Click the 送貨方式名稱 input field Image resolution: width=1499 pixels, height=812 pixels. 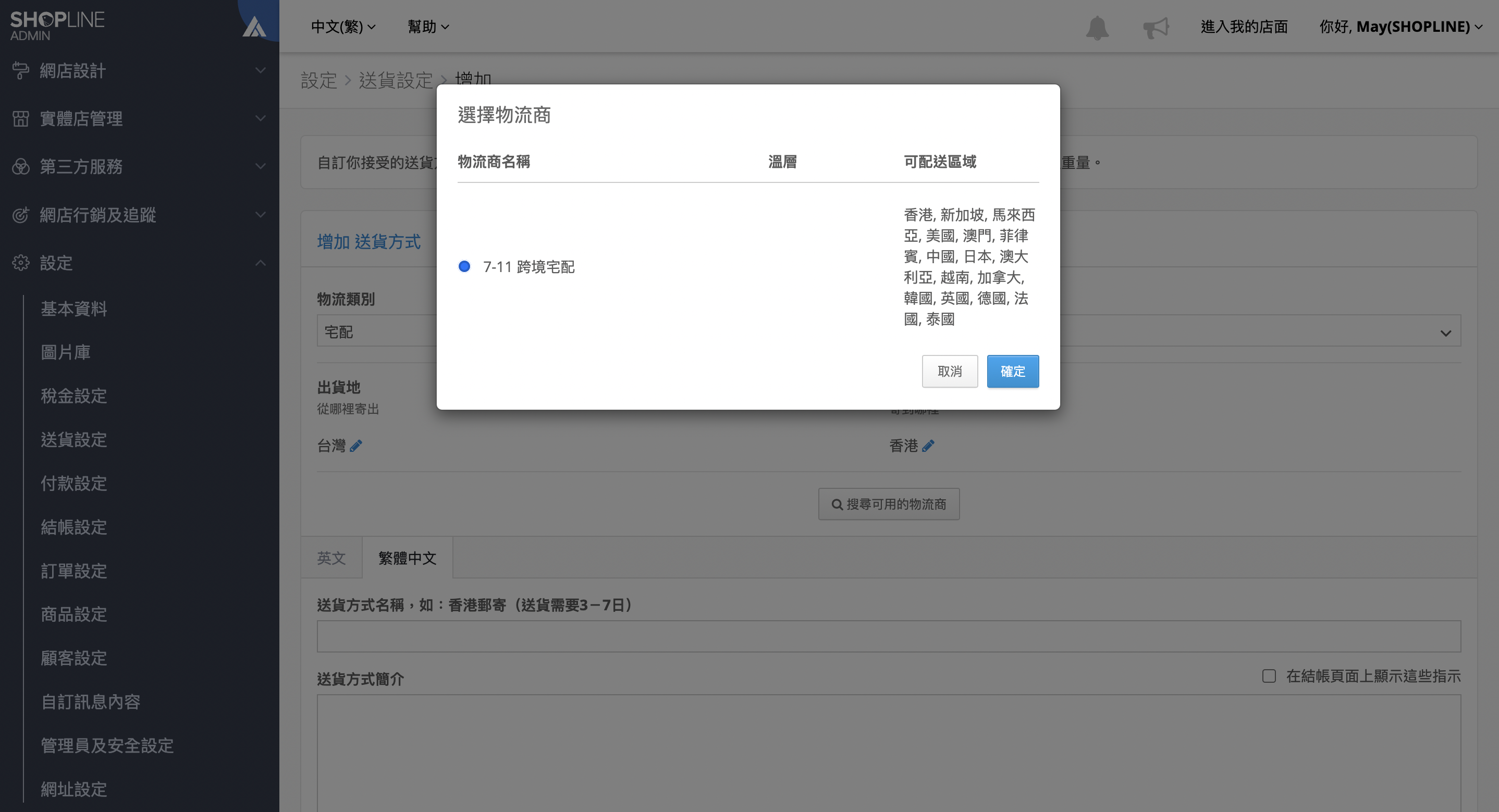(x=889, y=636)
